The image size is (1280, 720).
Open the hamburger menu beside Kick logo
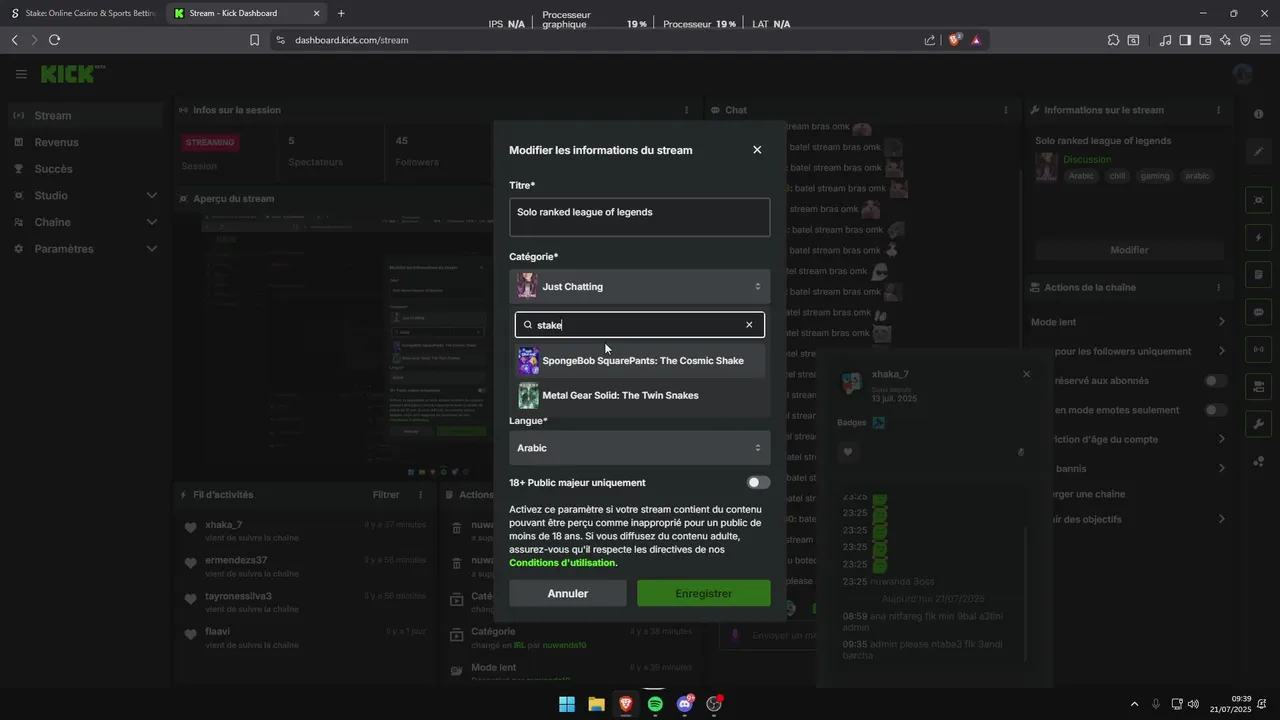(x=21, y=74)
